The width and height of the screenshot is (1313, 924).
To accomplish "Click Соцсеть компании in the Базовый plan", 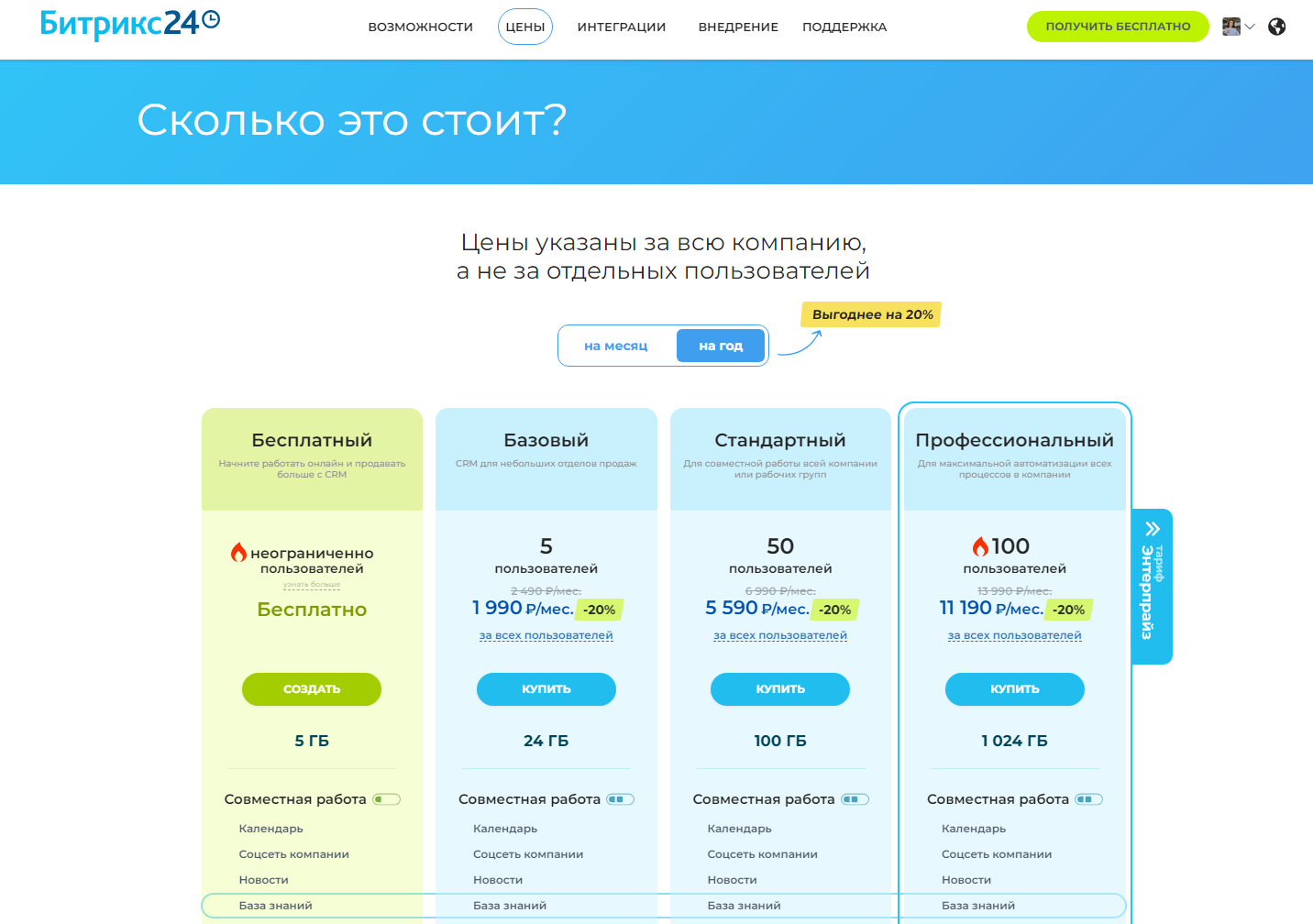I will pos(528,854).
